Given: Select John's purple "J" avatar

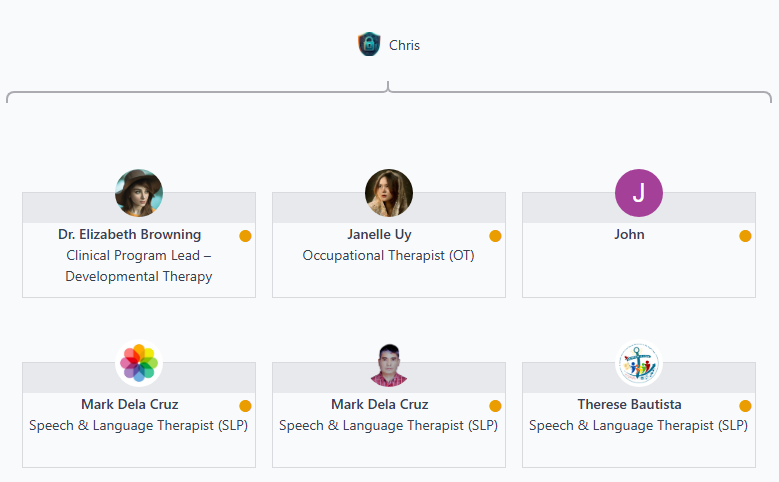Looking at the screenshot, I should pos(639,193).
